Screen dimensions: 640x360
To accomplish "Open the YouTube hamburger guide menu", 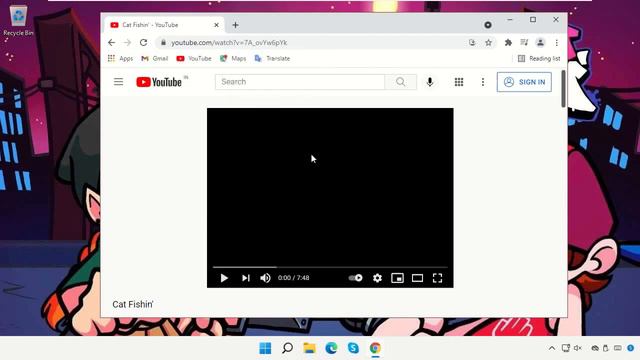I will [x=118, y=82].
